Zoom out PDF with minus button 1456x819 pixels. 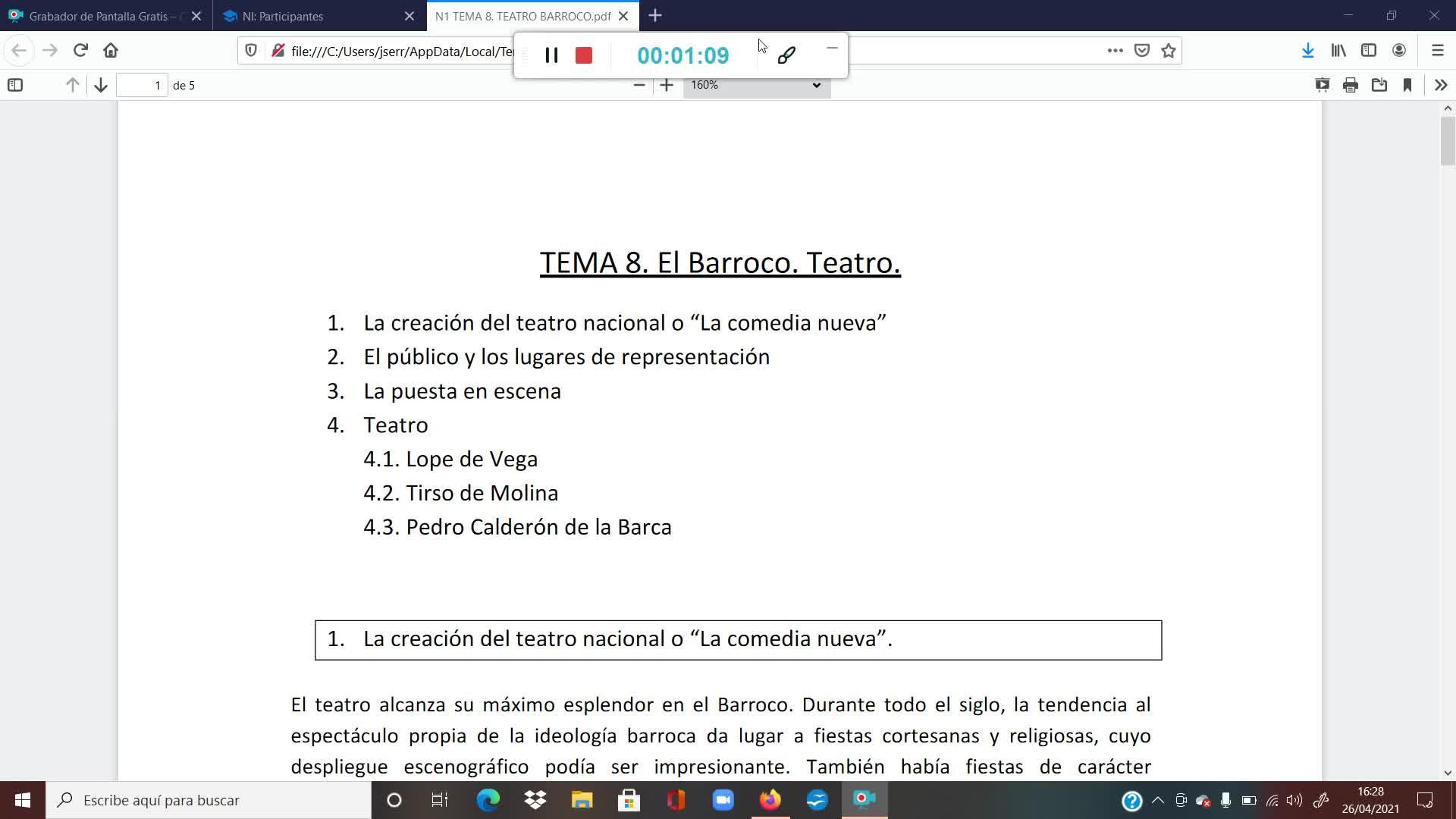point(639,85)
